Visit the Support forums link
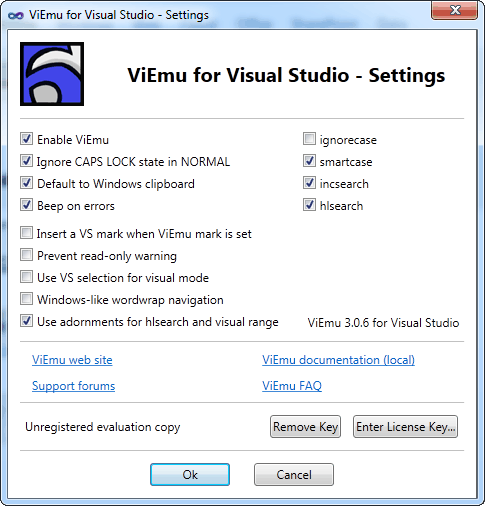This screenshot has height=506, width=485. click(x=73, y=386)
